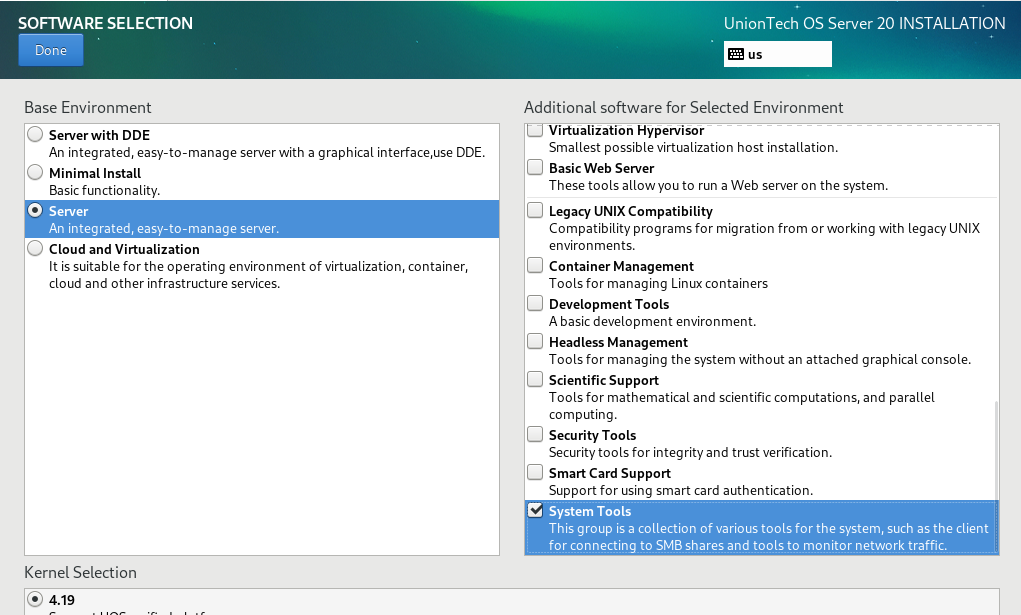
Task: Open the us keyboard layout selector
Action: point(777,54)
